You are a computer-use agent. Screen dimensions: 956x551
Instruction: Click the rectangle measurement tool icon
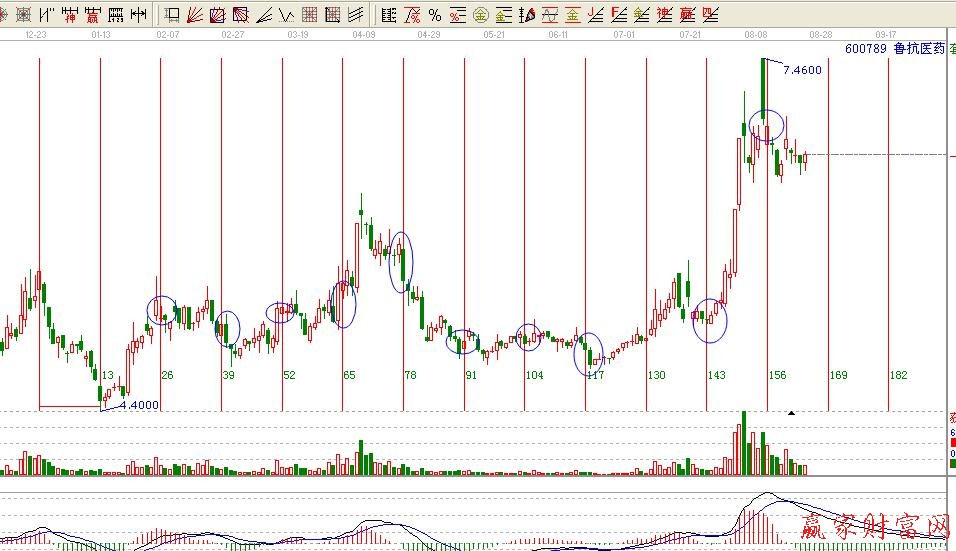pyautogui.click(x=171, y=15)
